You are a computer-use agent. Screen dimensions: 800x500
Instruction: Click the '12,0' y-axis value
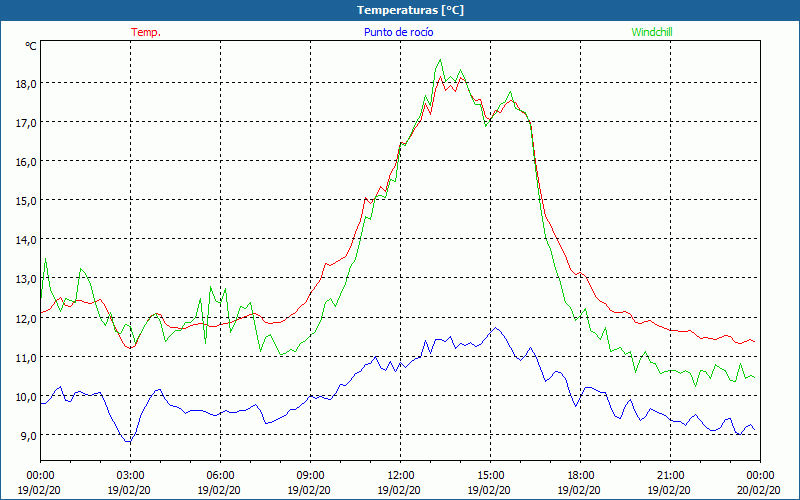(x=26, y=318)
